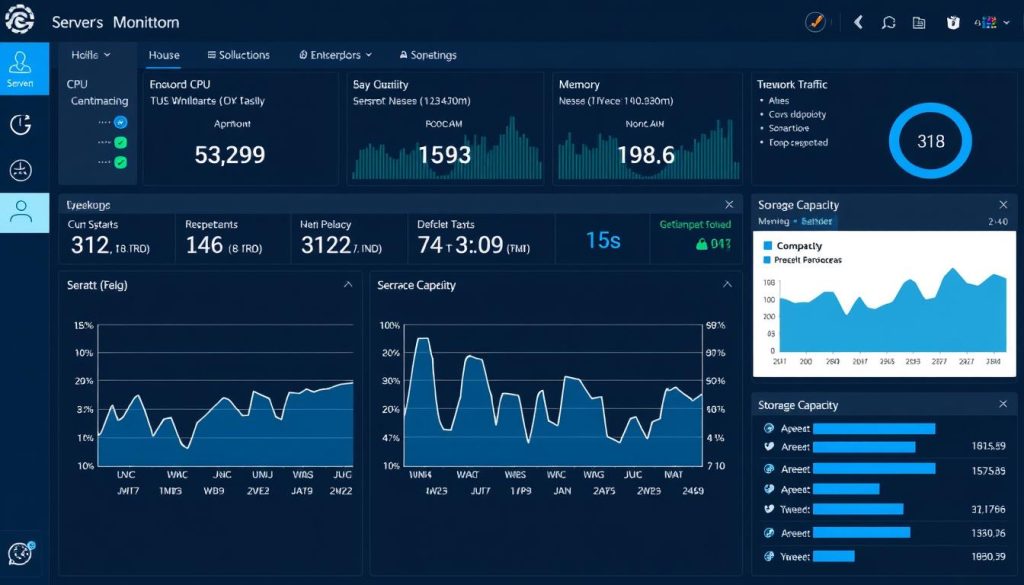
Task: Switch to the House tab
Action: tap(163, 55)
